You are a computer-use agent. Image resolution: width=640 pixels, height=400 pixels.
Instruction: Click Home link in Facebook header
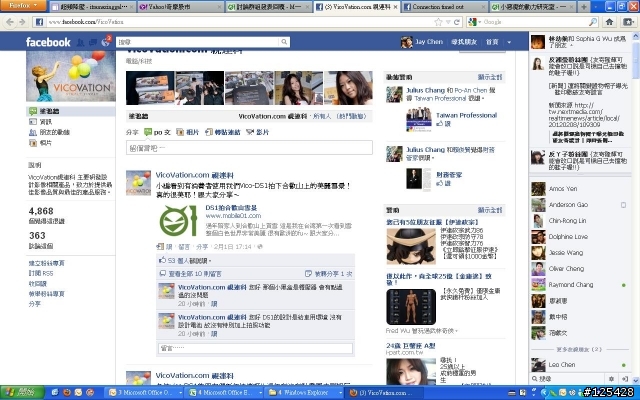pos(492,42)
